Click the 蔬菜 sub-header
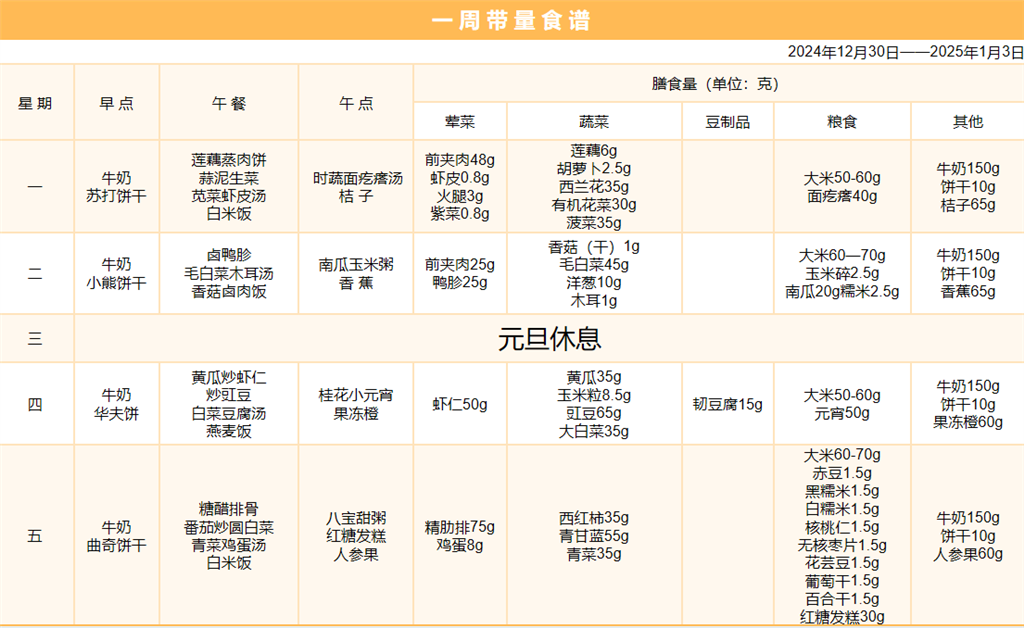The height and width of the screenshot is (628, 1024). click(594, 121)
